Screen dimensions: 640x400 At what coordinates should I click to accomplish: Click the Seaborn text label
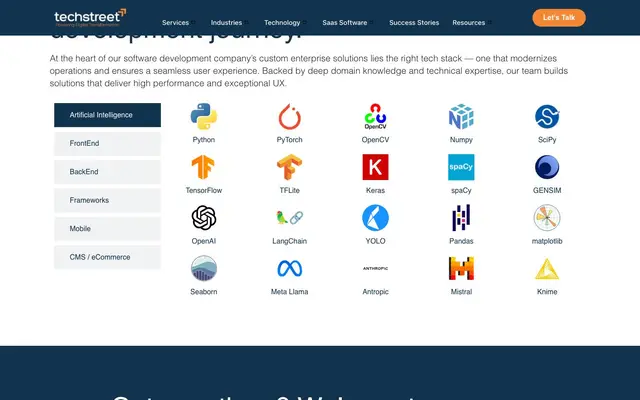pyautogui.click(x=204, y=292)
